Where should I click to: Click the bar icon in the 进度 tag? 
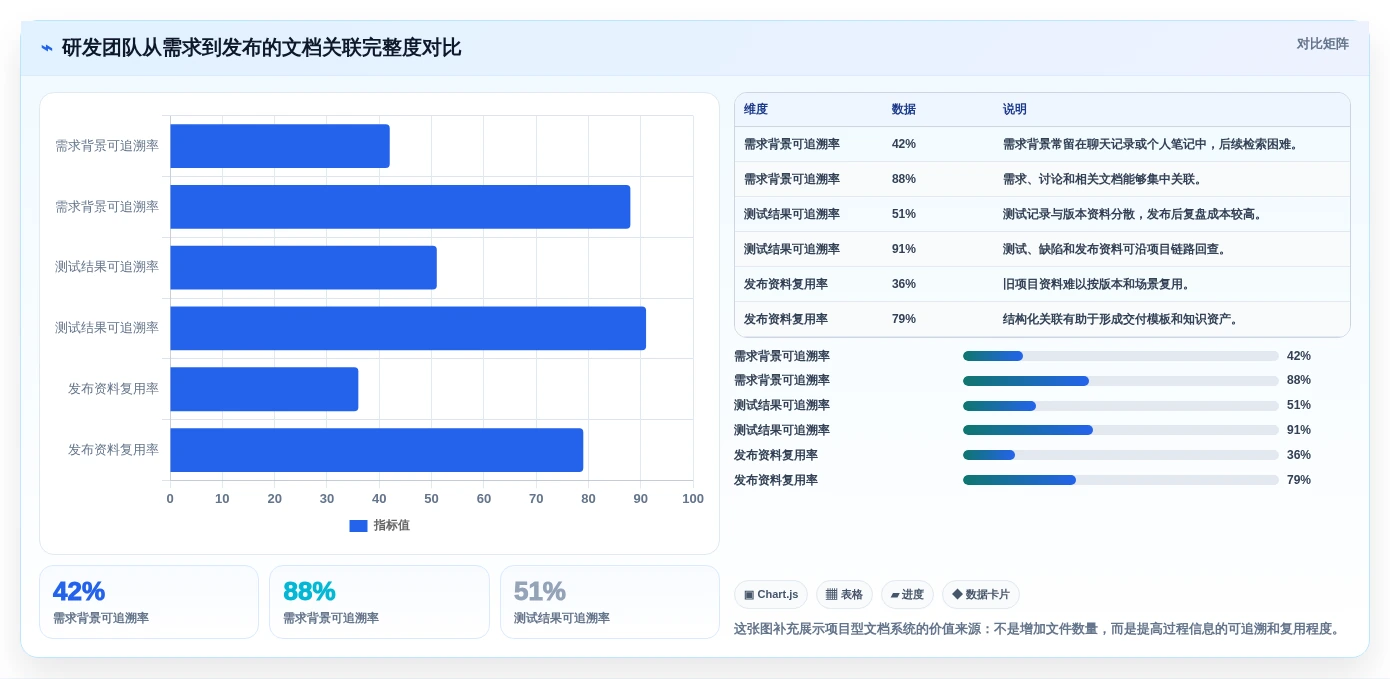tap(895, 595)
